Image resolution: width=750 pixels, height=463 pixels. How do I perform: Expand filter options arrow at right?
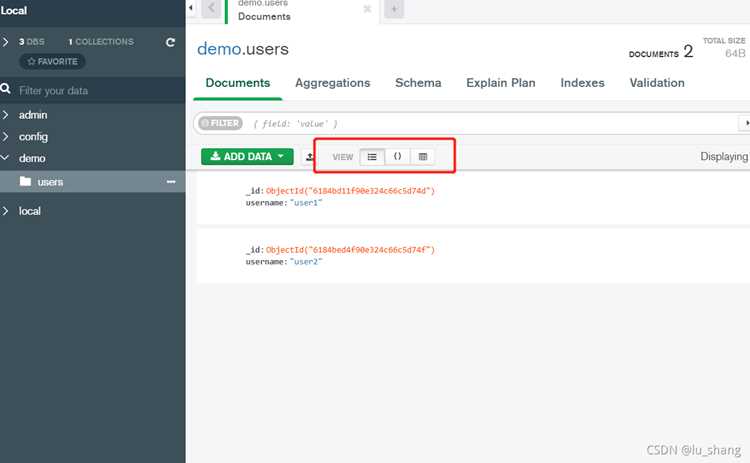click(x=745, y=123)
